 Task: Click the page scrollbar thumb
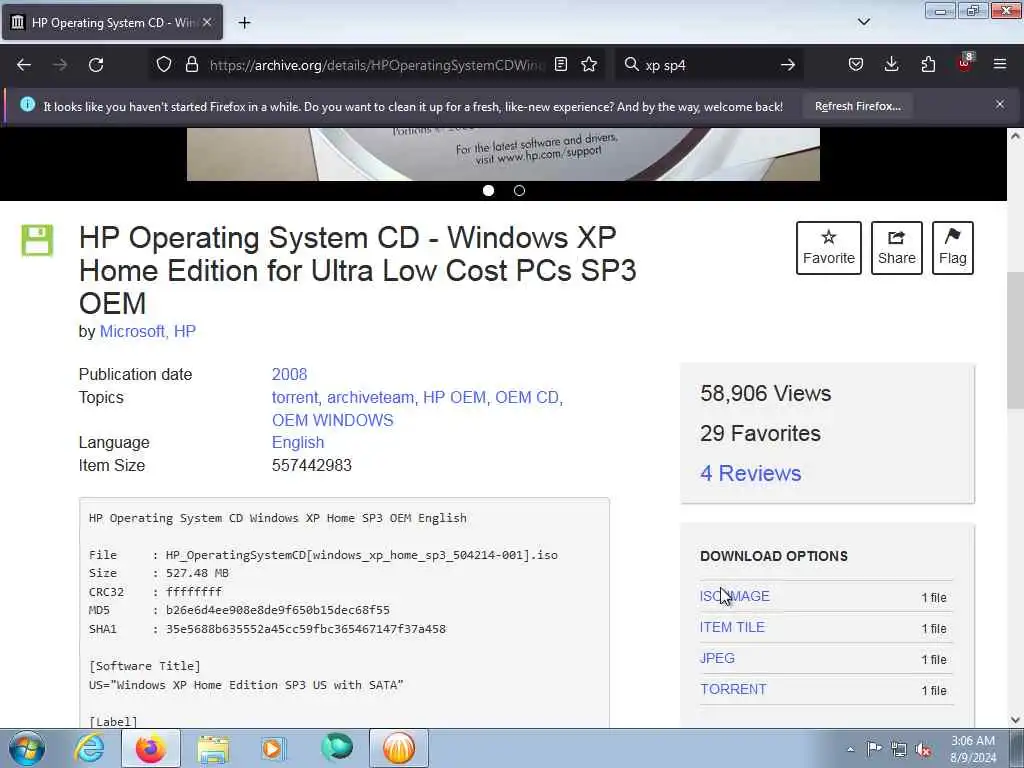(1015, 340)
